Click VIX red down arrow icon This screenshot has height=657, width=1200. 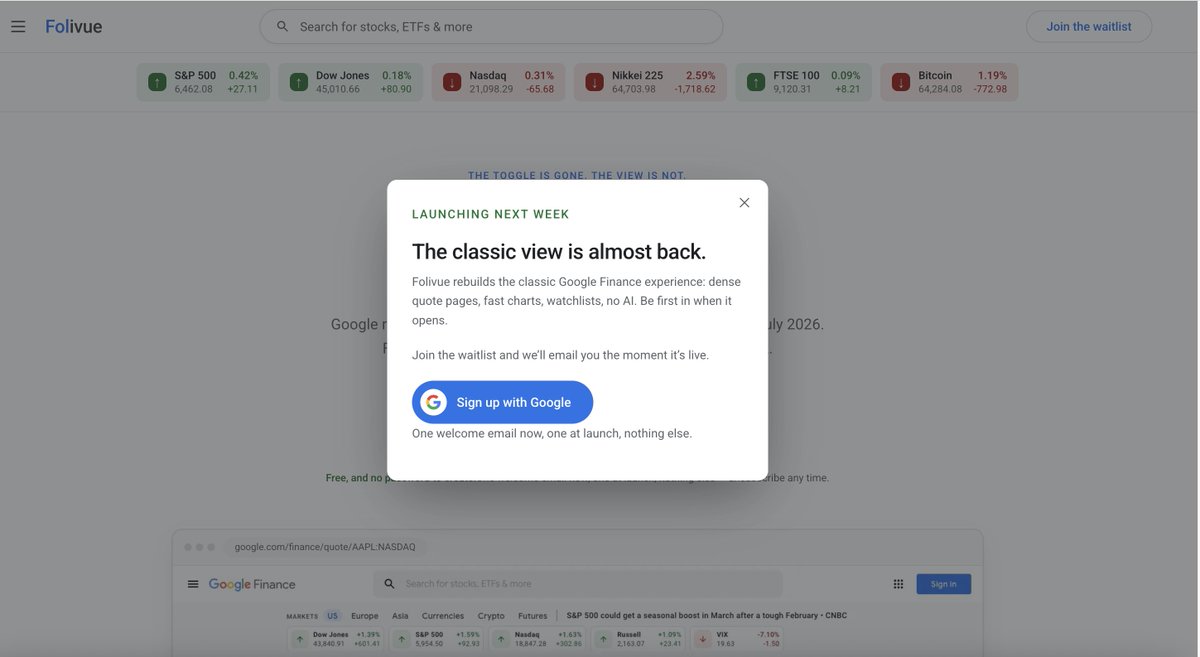[703, 639]
